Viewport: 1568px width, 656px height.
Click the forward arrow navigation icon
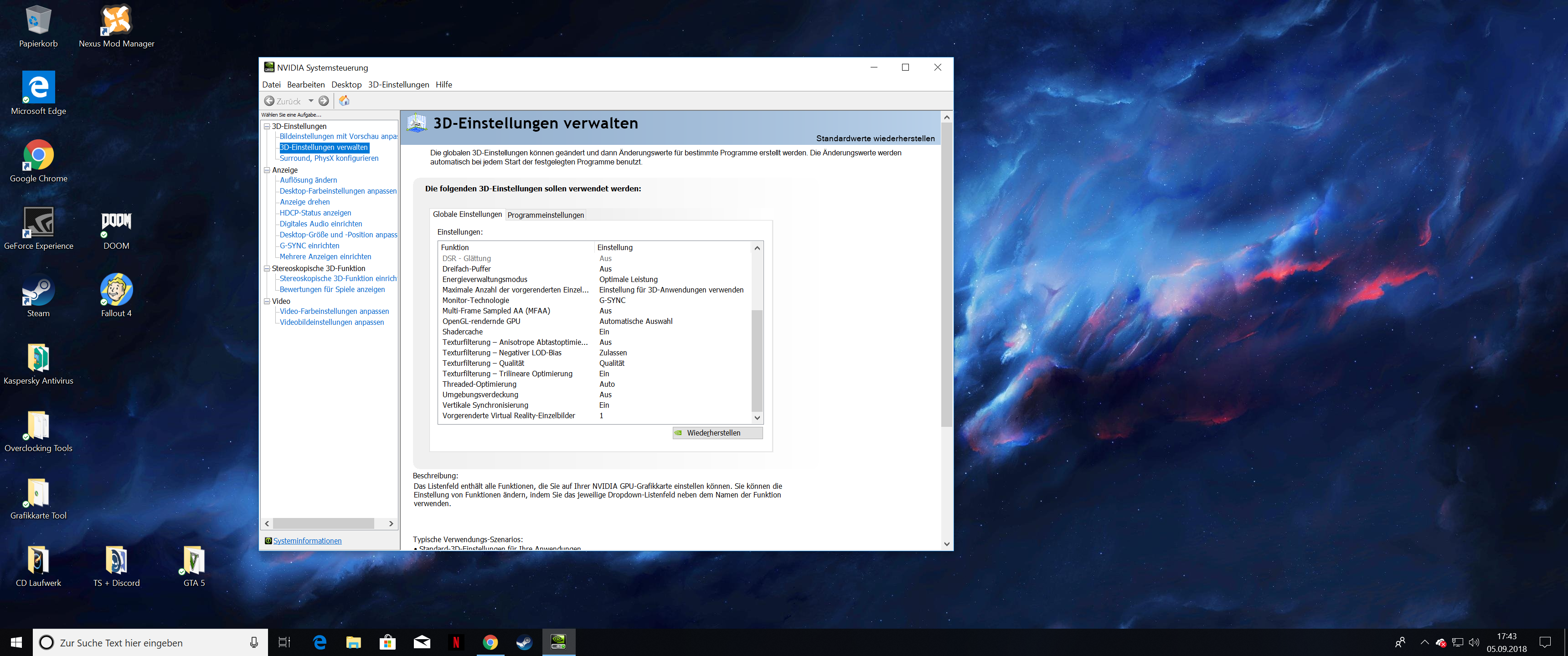(x=324, y=101)
